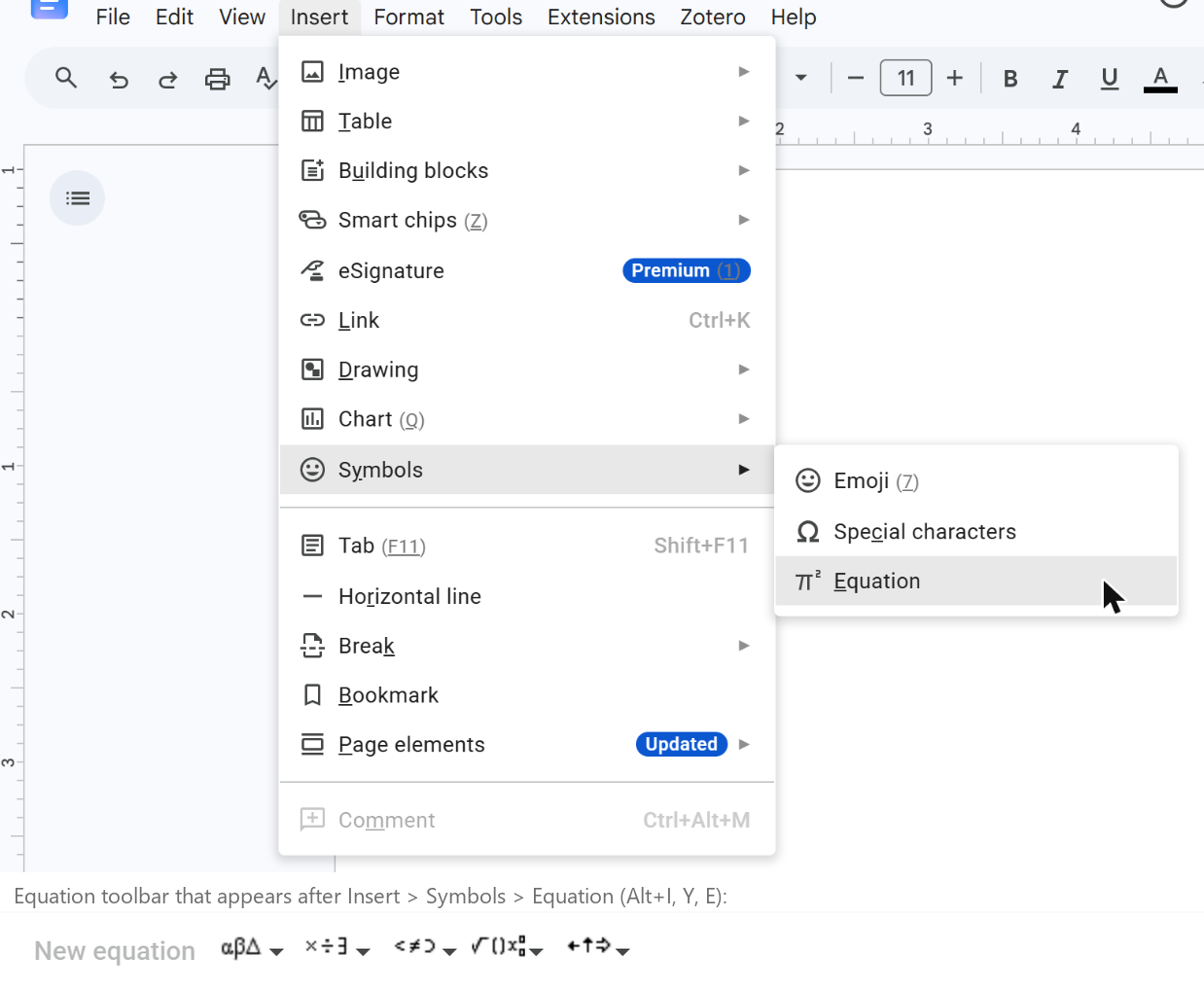The height and width of the screenshot is (988, 1204).
Task: Insert a Tab from the menu
Action: click(527, 546)
